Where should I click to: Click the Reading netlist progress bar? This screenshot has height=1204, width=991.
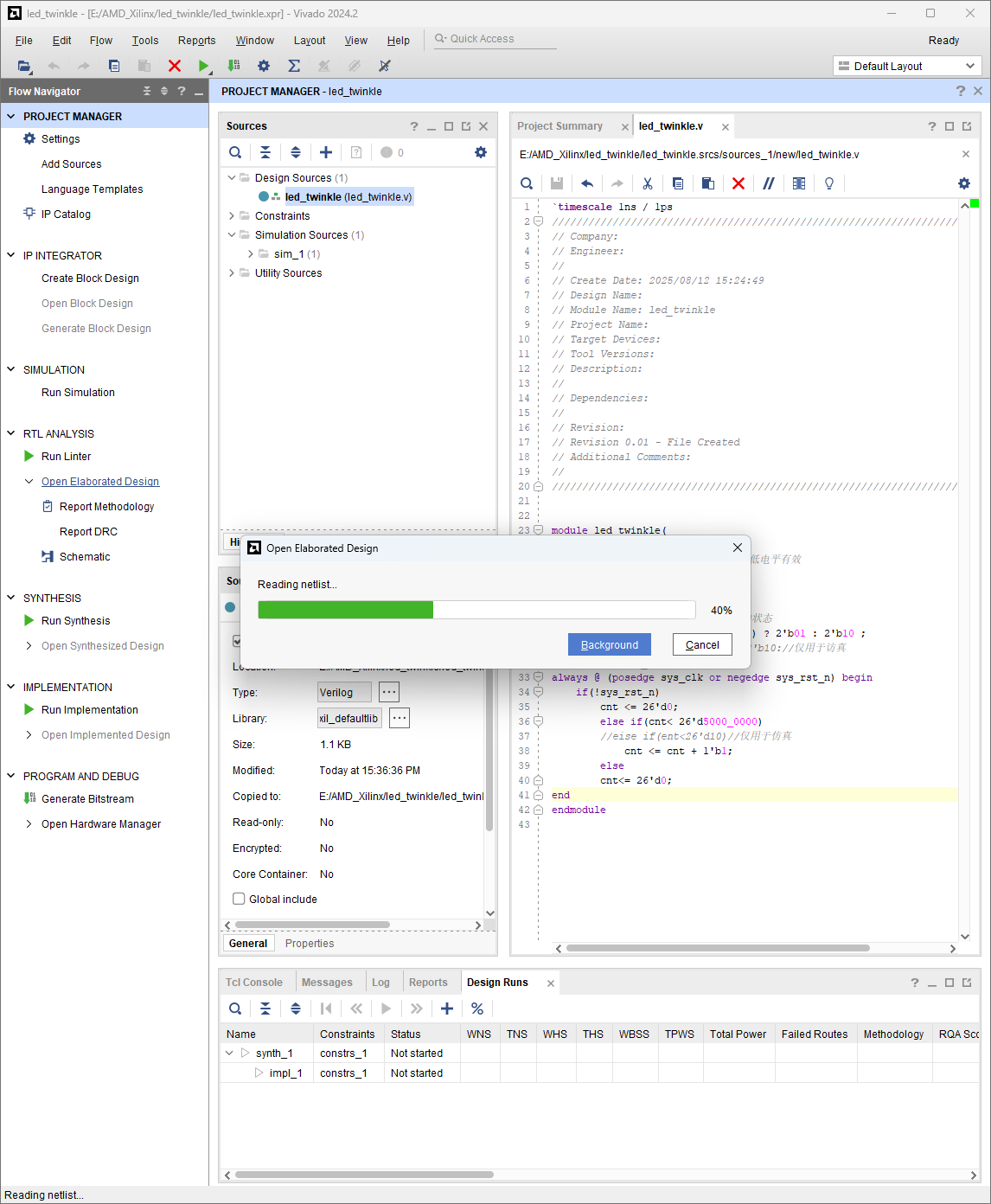pos(476,610)
